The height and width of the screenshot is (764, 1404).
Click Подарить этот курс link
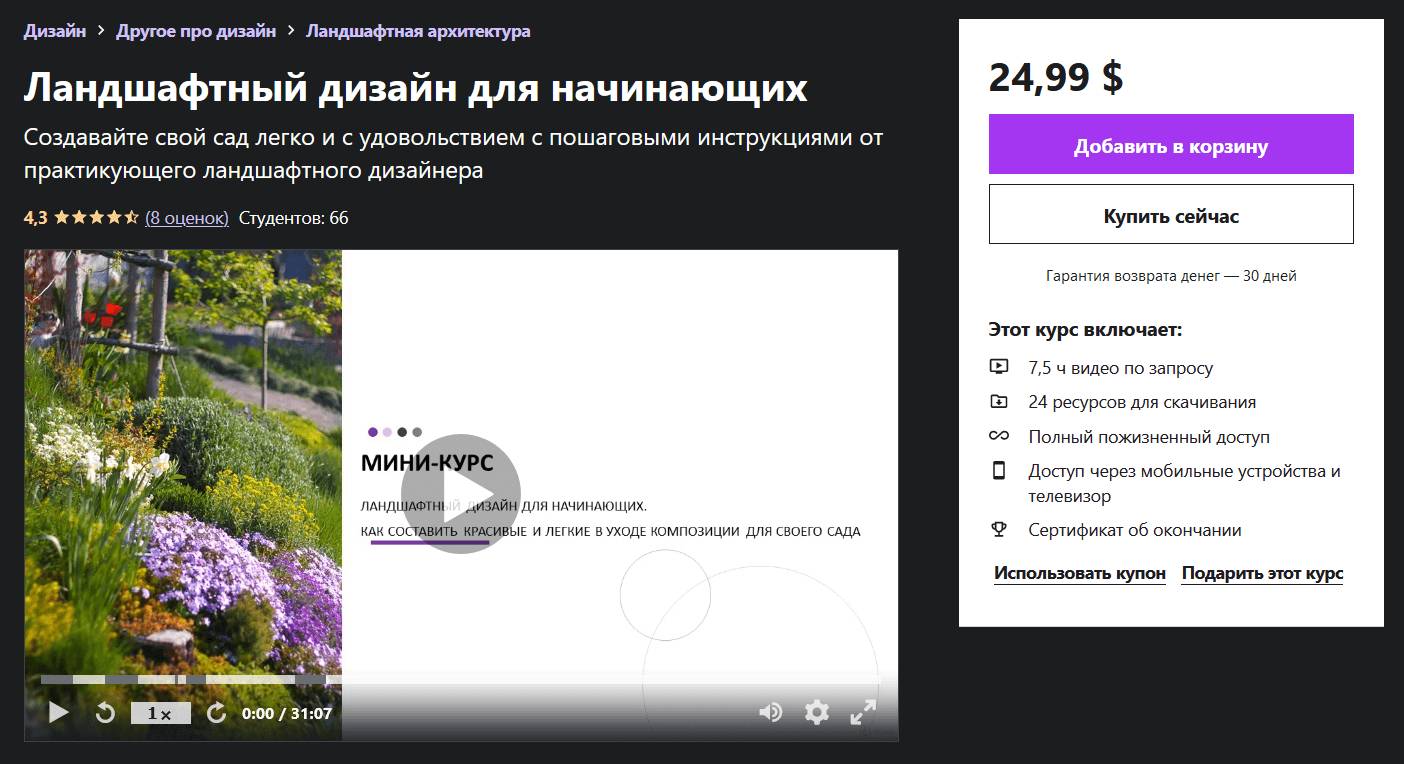(x=1262, y=573)
